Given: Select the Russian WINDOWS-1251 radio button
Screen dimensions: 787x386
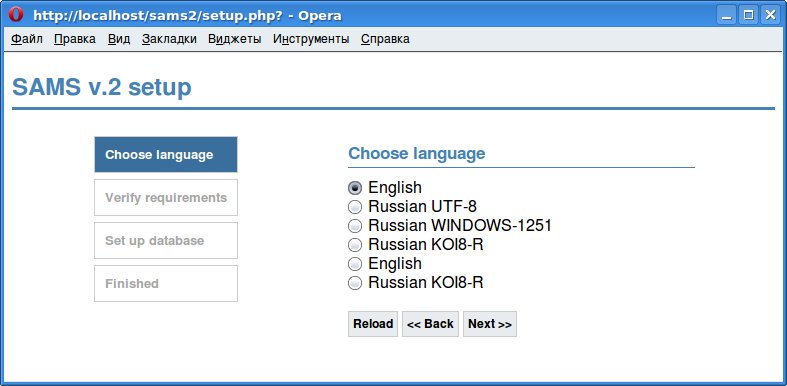Looking at the screenshot, I should click(x=355, y=226).
